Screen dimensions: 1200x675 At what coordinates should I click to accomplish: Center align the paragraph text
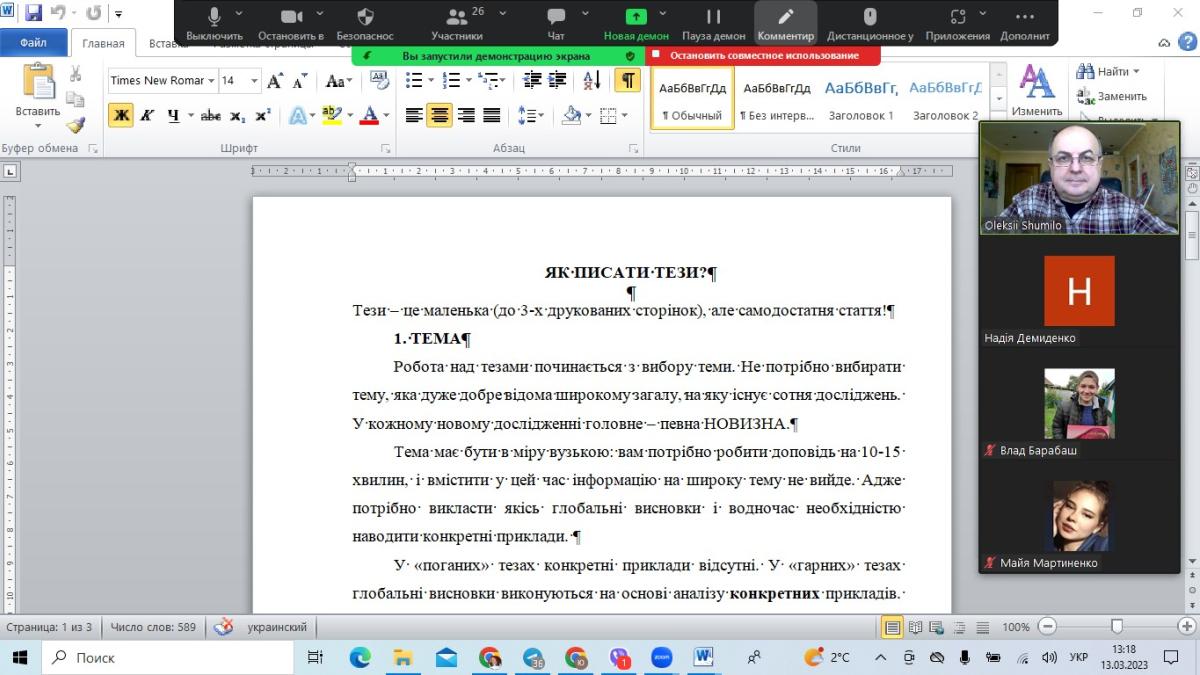click(x=440, y=115)
